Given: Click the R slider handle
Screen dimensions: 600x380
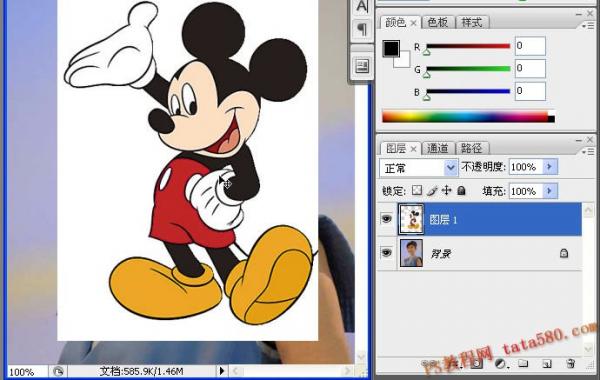Looking at the screenshot, I should [427, 51].
